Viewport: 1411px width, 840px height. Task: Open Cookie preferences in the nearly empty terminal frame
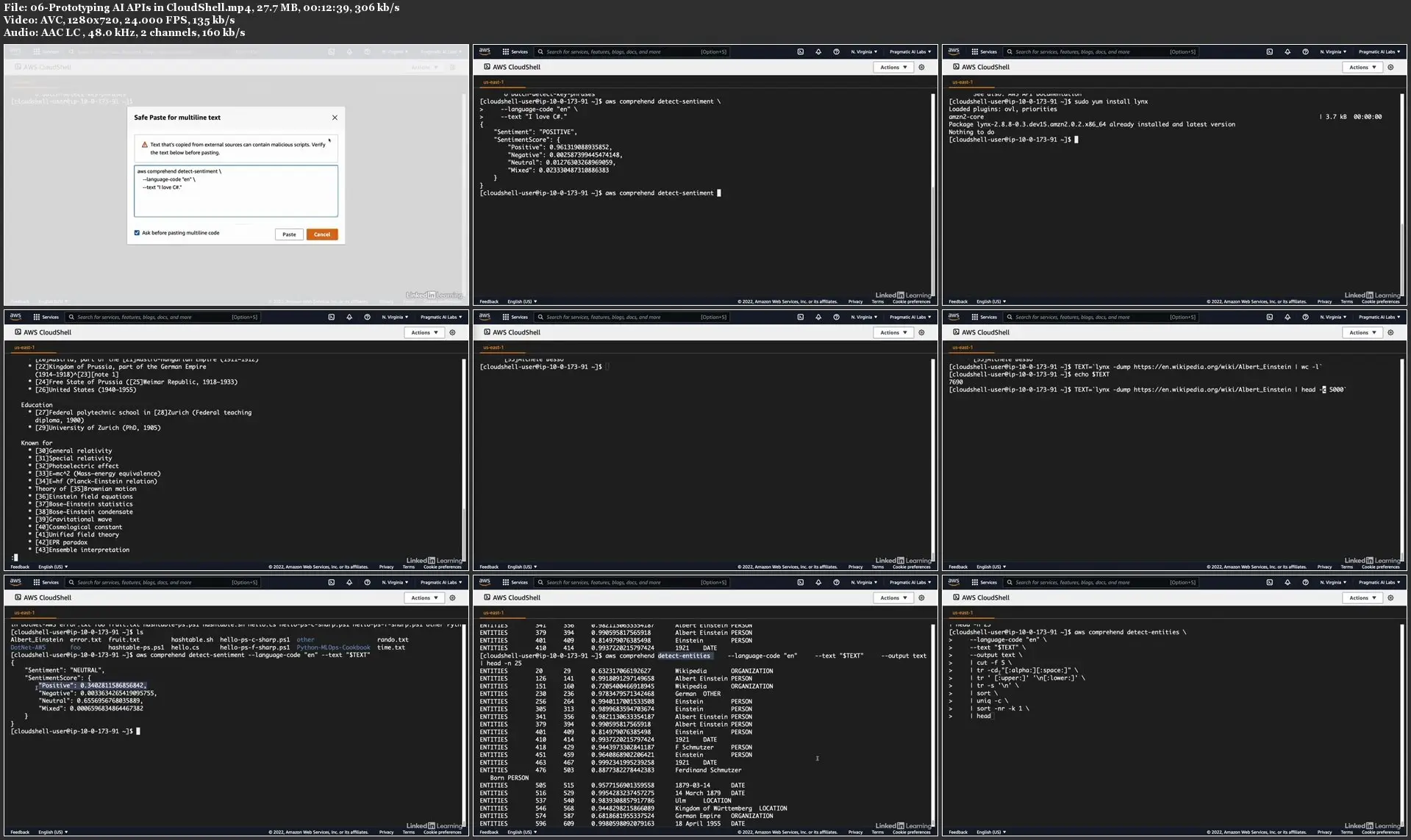(x=912, y=567)
